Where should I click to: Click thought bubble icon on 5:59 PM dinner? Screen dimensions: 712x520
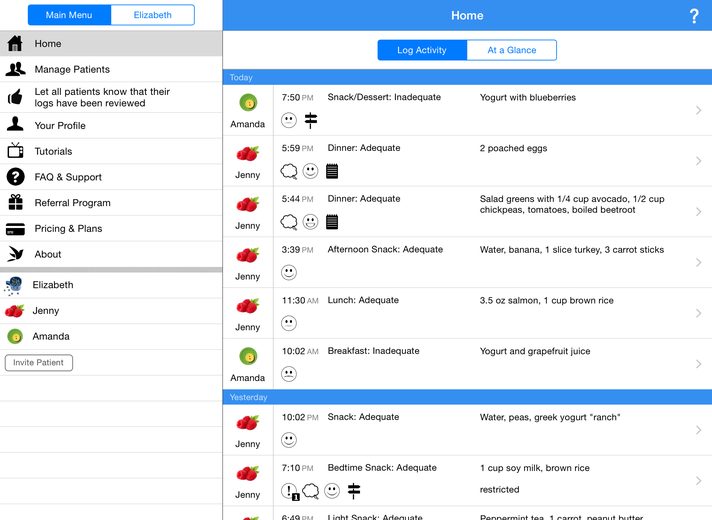289,172
